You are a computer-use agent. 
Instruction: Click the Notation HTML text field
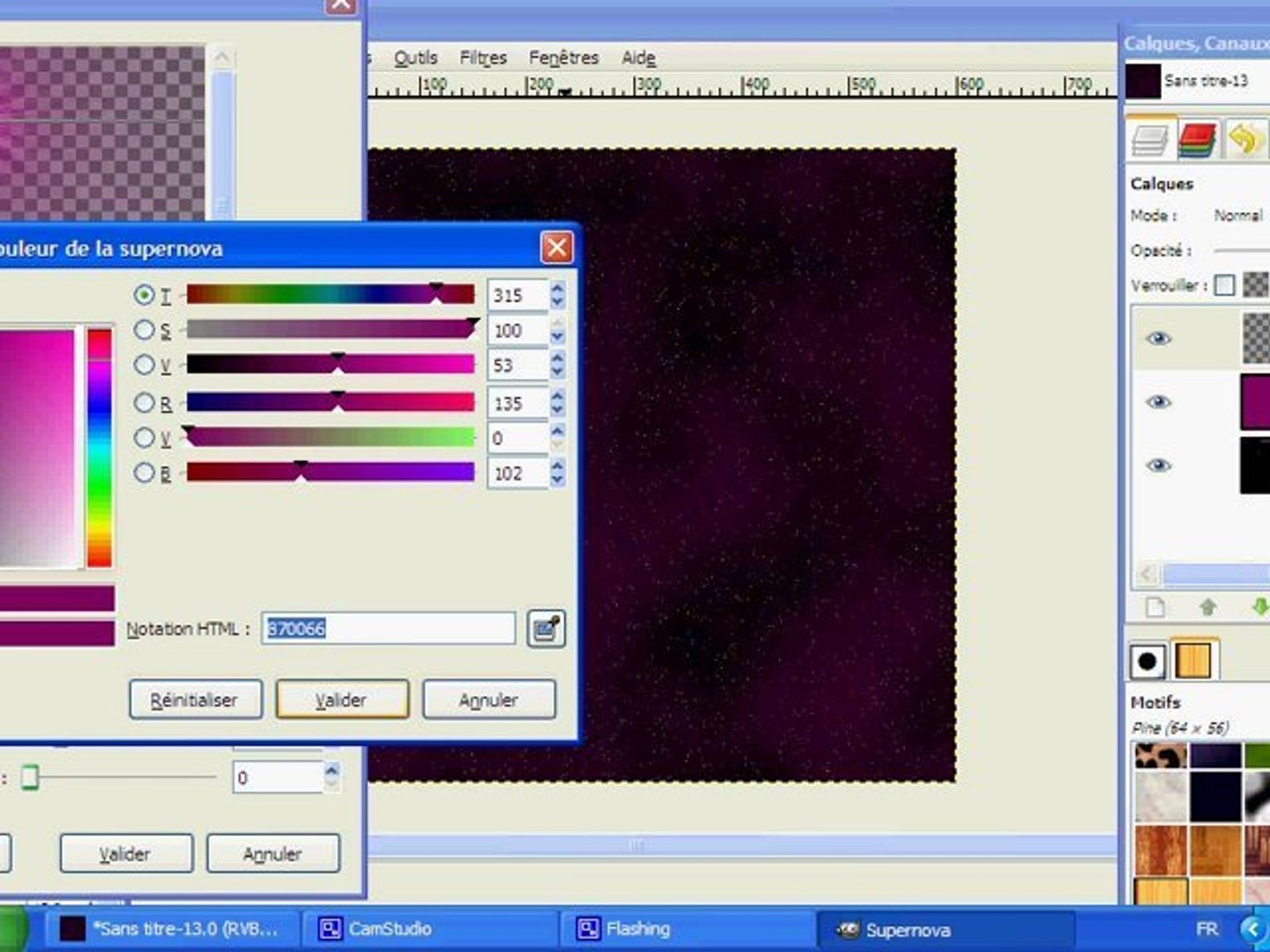[388, 628]
